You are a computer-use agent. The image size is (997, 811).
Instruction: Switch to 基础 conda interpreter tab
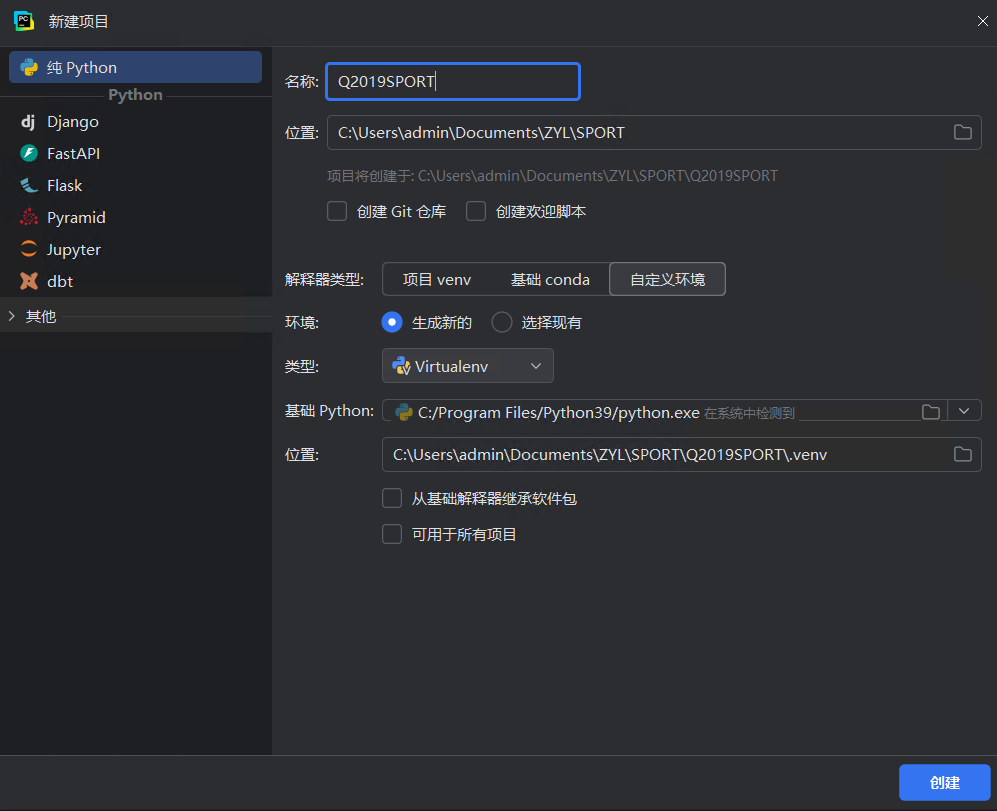(x=550, y=280)
